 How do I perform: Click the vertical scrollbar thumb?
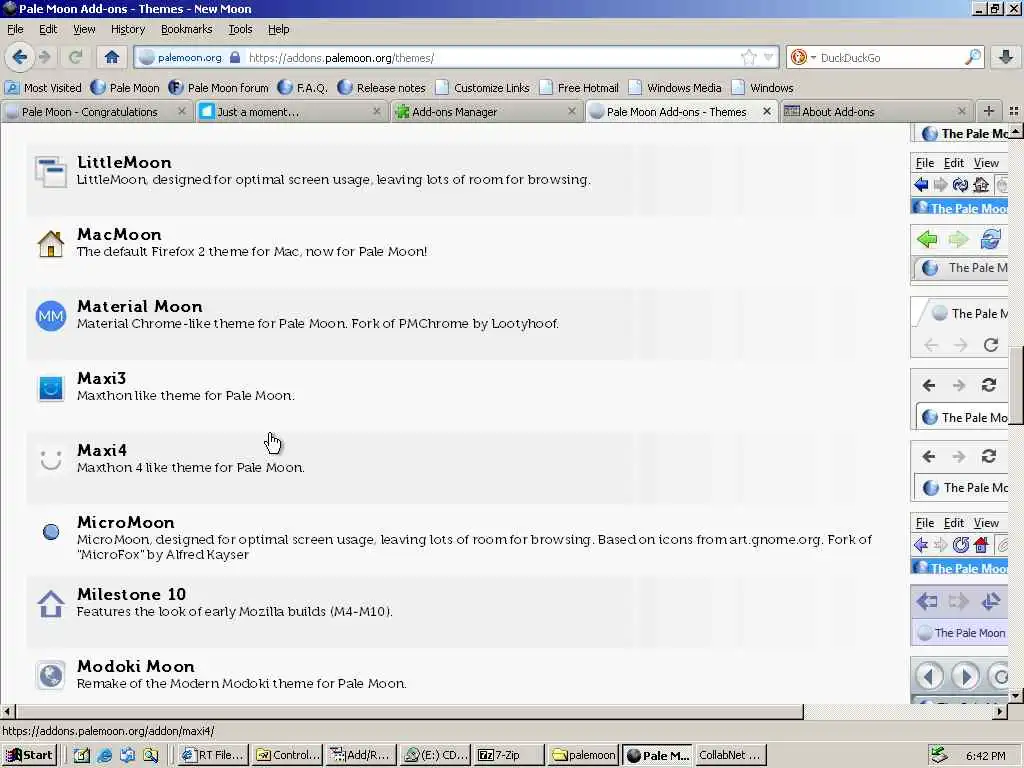[1016, 385]
